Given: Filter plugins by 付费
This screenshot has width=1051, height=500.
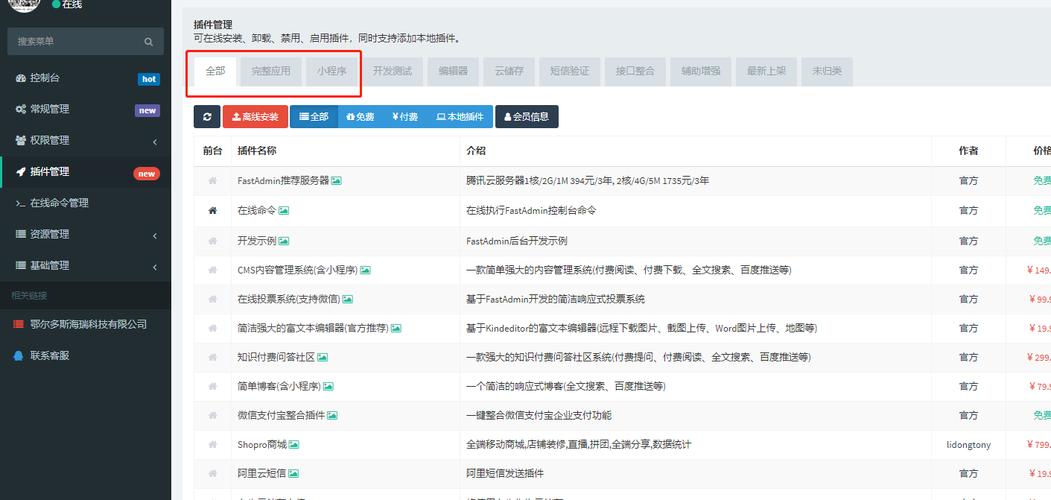Looking at the screenshot, I should point(405,117).
